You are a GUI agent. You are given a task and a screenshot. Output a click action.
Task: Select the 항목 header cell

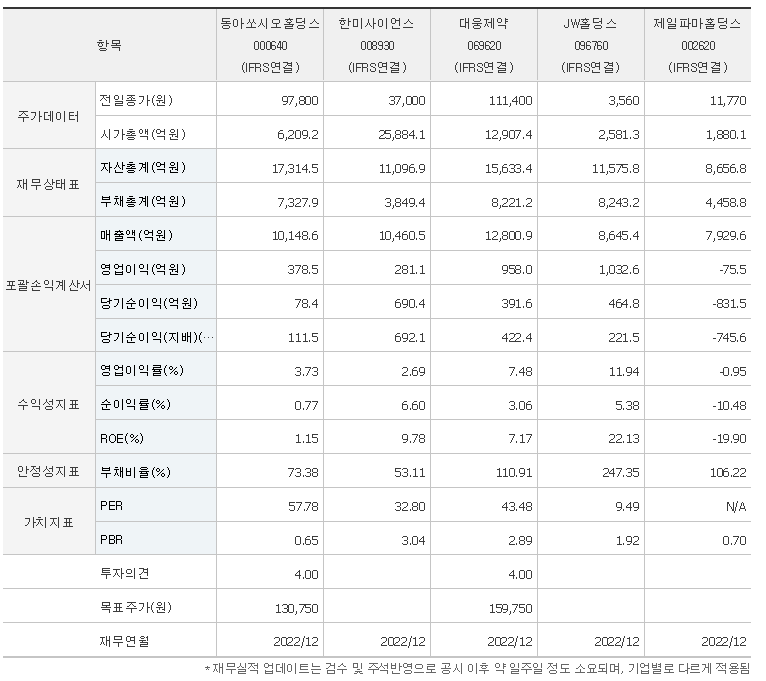click(109, 45)
